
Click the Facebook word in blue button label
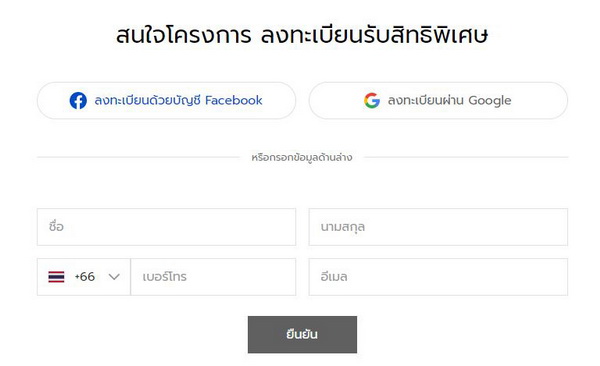234,100
